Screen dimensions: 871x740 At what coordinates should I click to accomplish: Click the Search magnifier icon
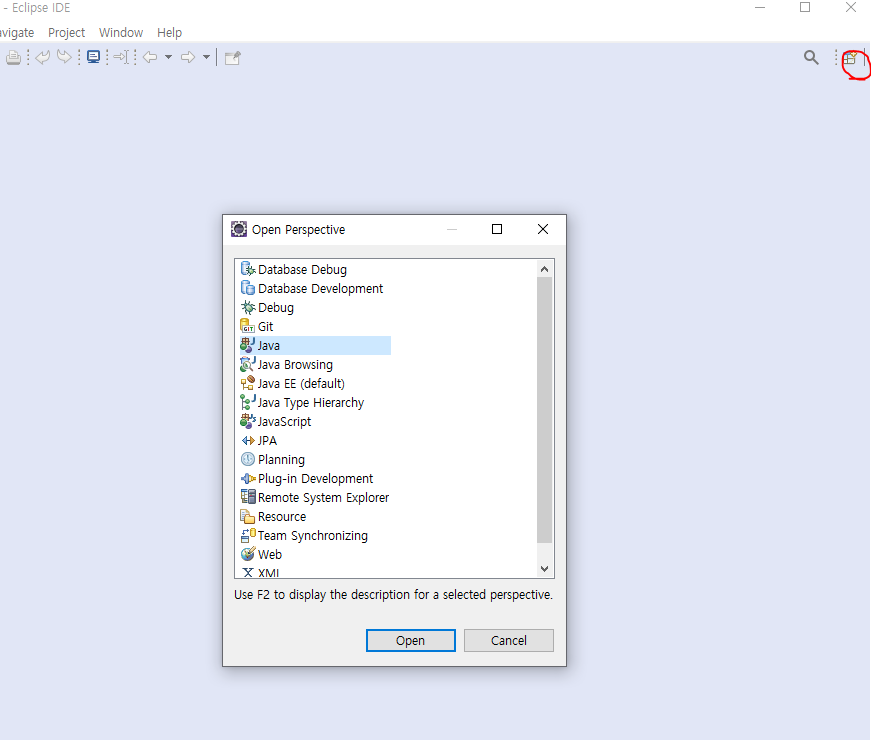[x=811, y=57]
